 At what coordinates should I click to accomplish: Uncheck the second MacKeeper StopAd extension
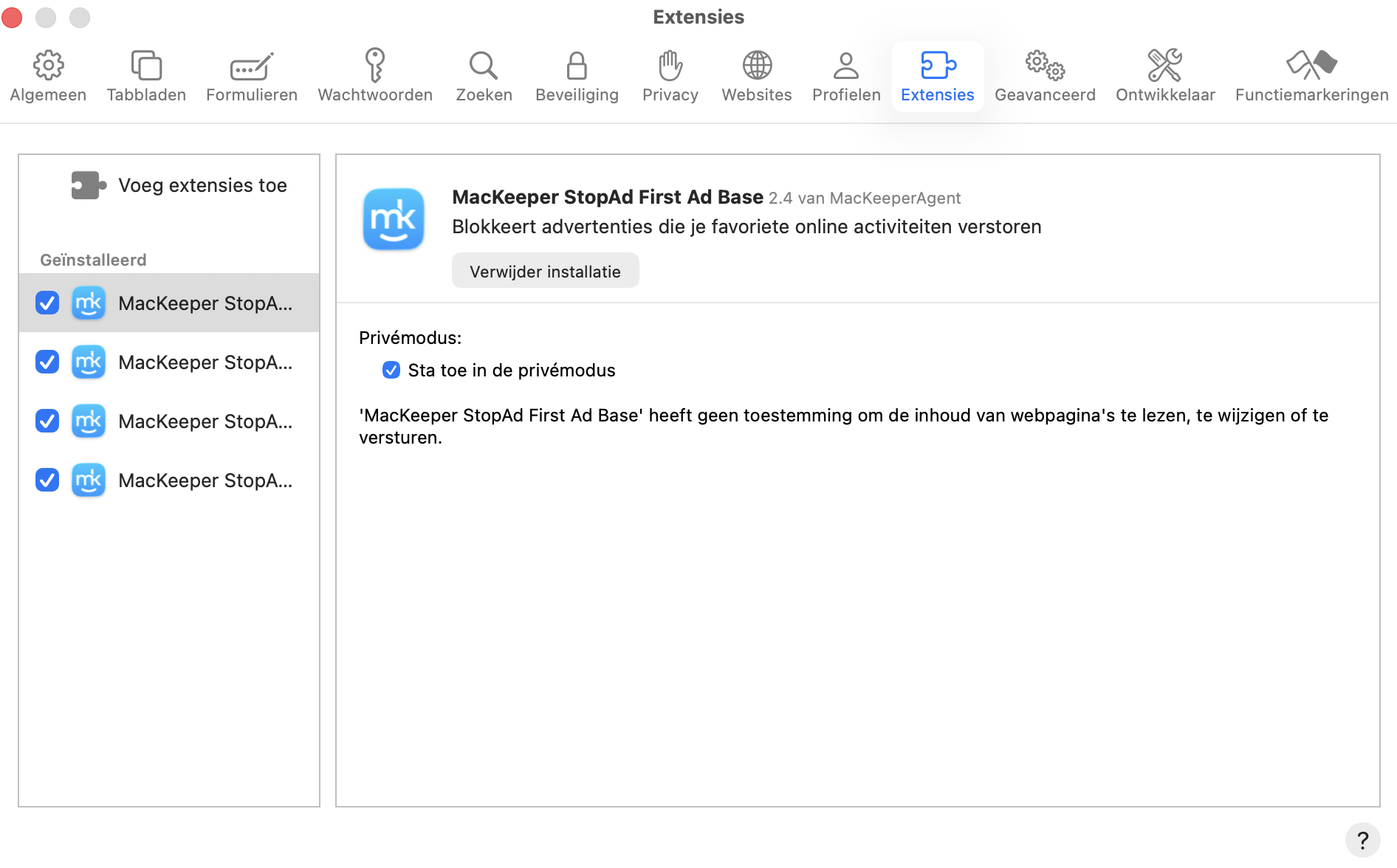(x=47, y=362)
